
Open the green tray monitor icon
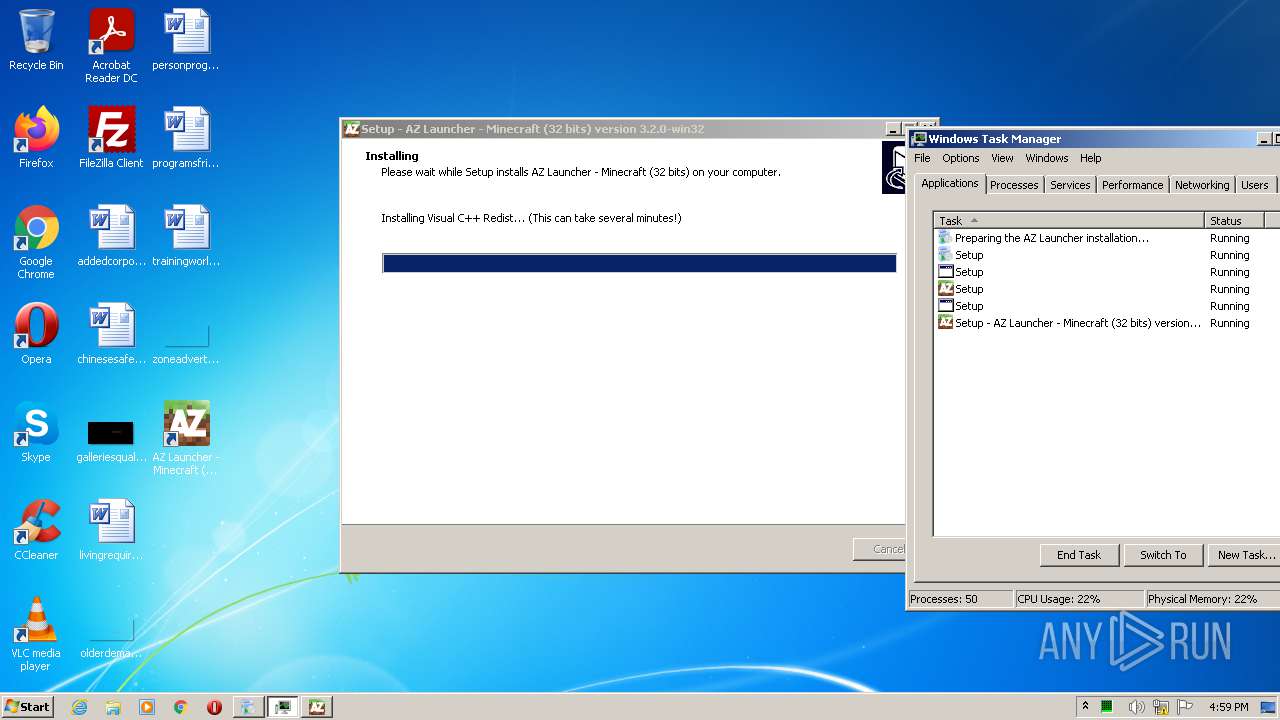(1107, 707)
